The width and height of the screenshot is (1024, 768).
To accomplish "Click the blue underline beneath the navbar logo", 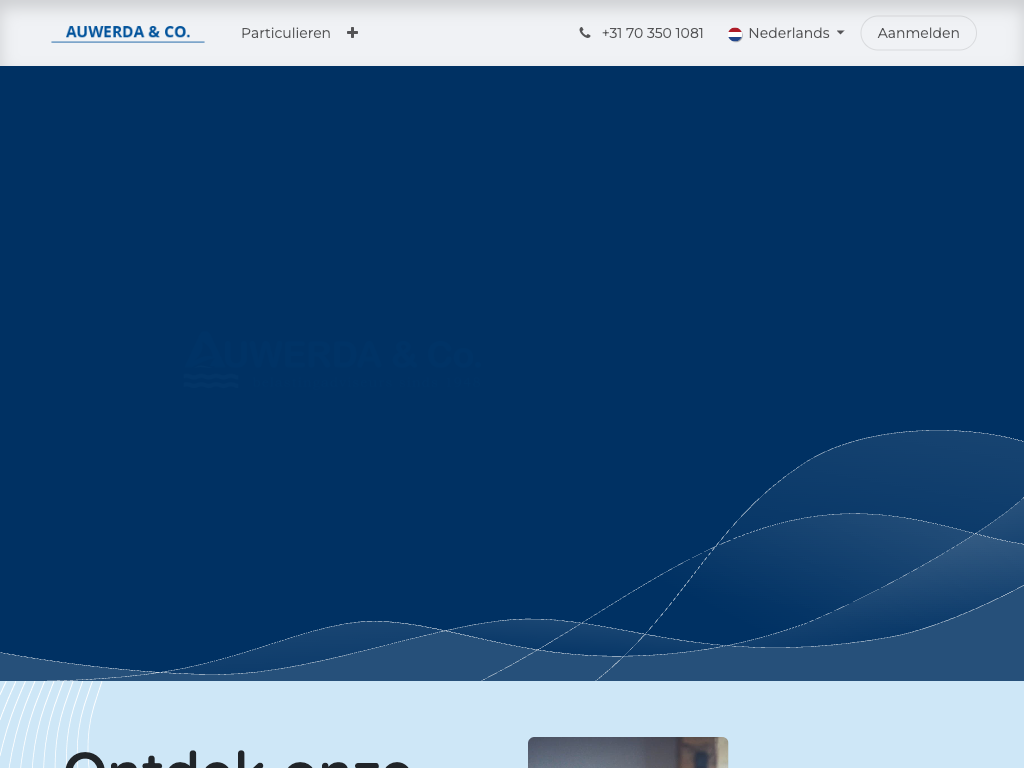I will [x=128, y=42].
